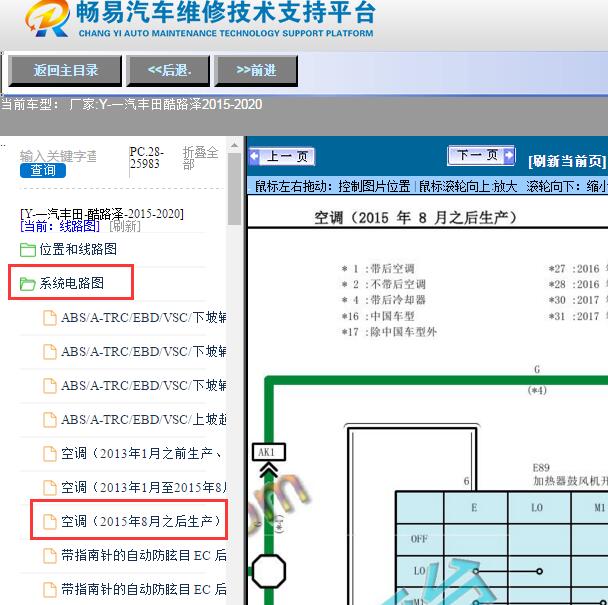Click the 系统电路图 open folder icon
This screenshot has width=608, height=605.
click(x=28, y=283)
